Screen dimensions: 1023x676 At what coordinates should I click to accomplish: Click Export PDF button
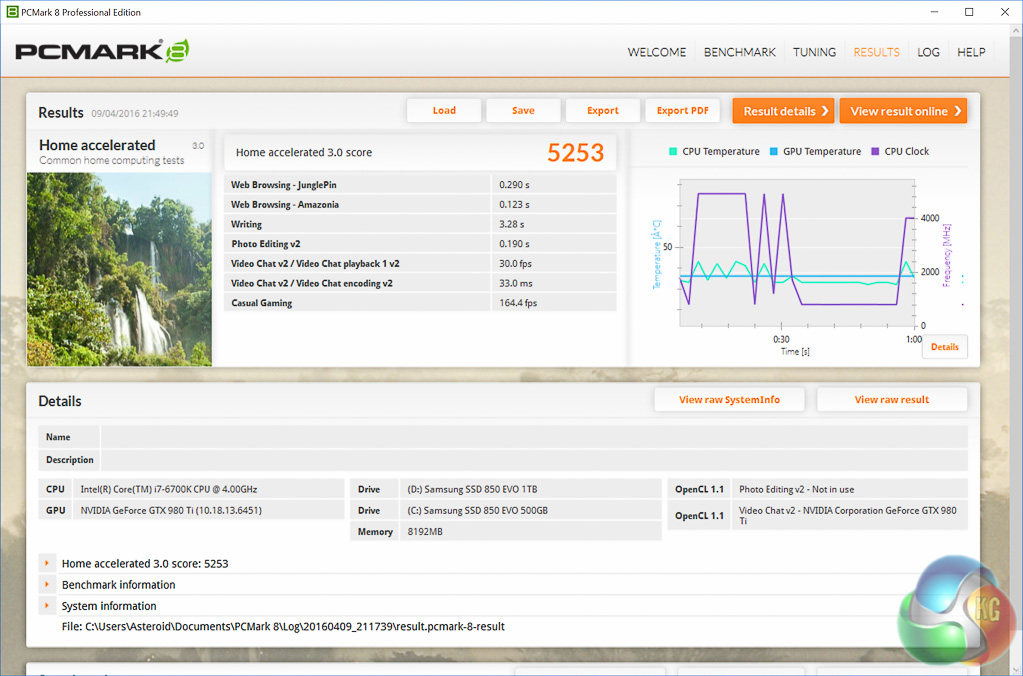[x=683, y=111]
